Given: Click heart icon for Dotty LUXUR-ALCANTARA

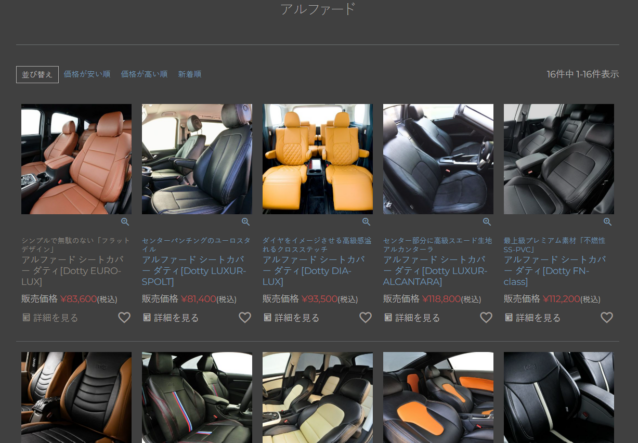Looking at the screenshot, I should pyautogui.click(x=486, y=318).
